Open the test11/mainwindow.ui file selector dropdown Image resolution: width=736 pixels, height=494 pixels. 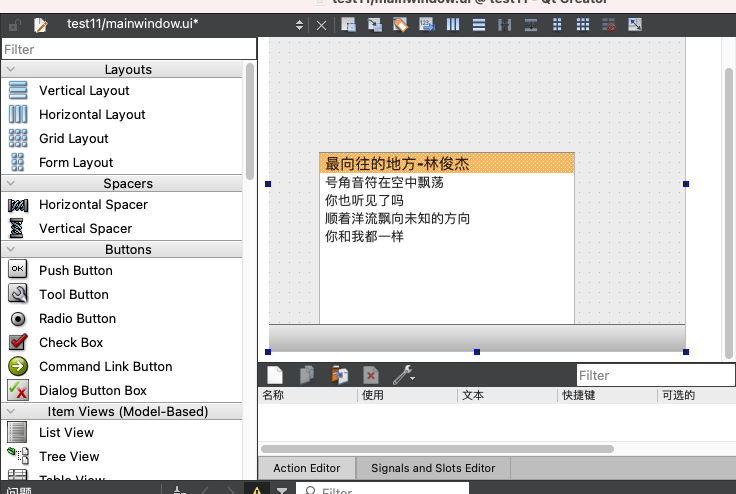[299, 25]
